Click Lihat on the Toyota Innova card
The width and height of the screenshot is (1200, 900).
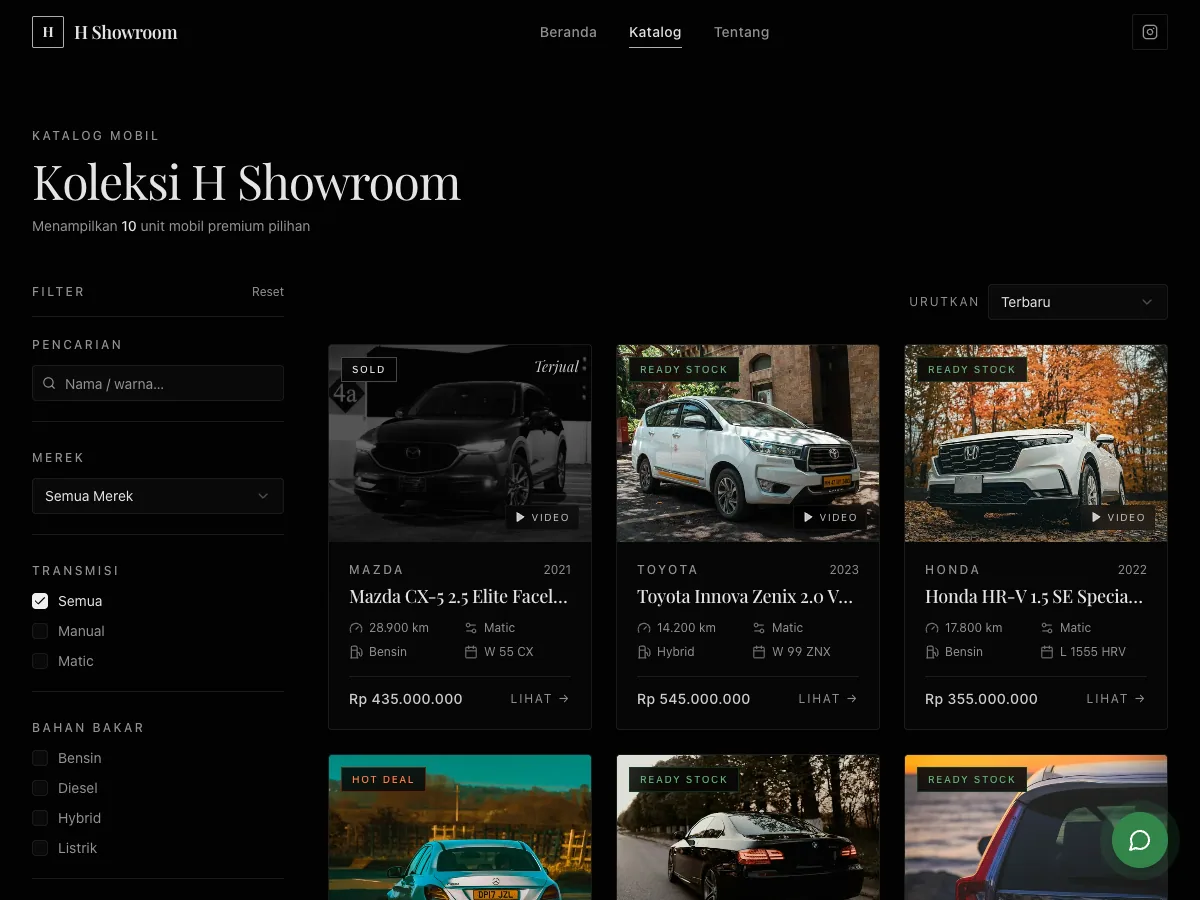point(828,699)
